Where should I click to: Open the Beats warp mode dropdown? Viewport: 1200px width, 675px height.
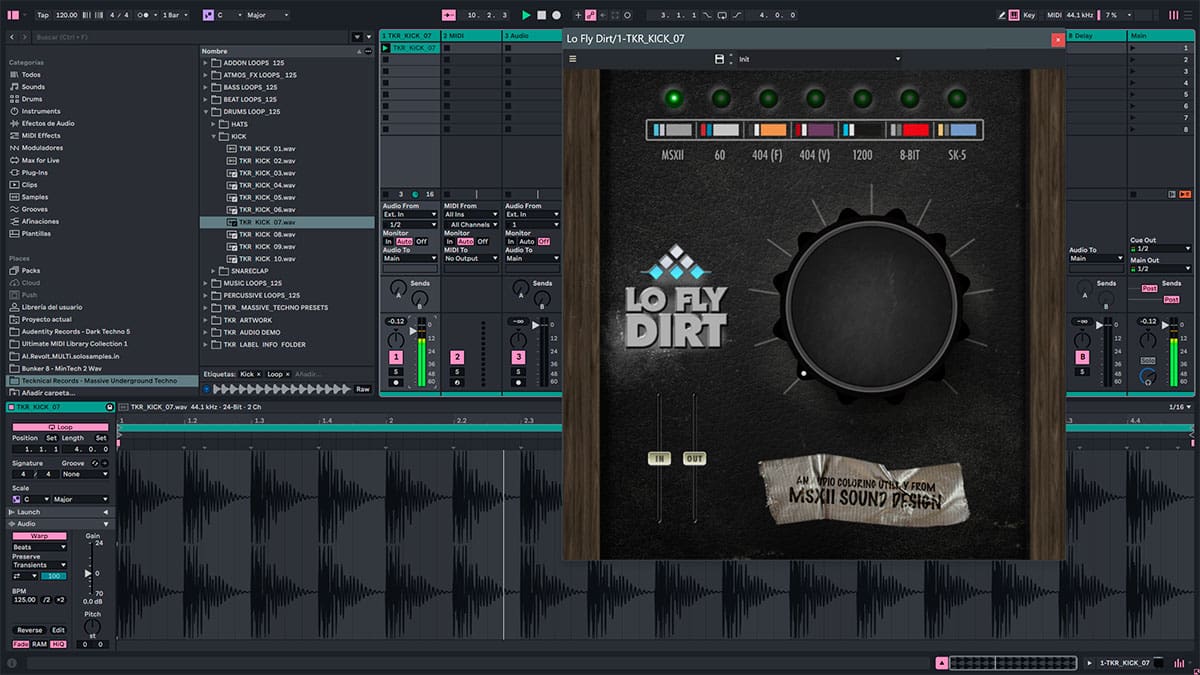click(39, 547)
